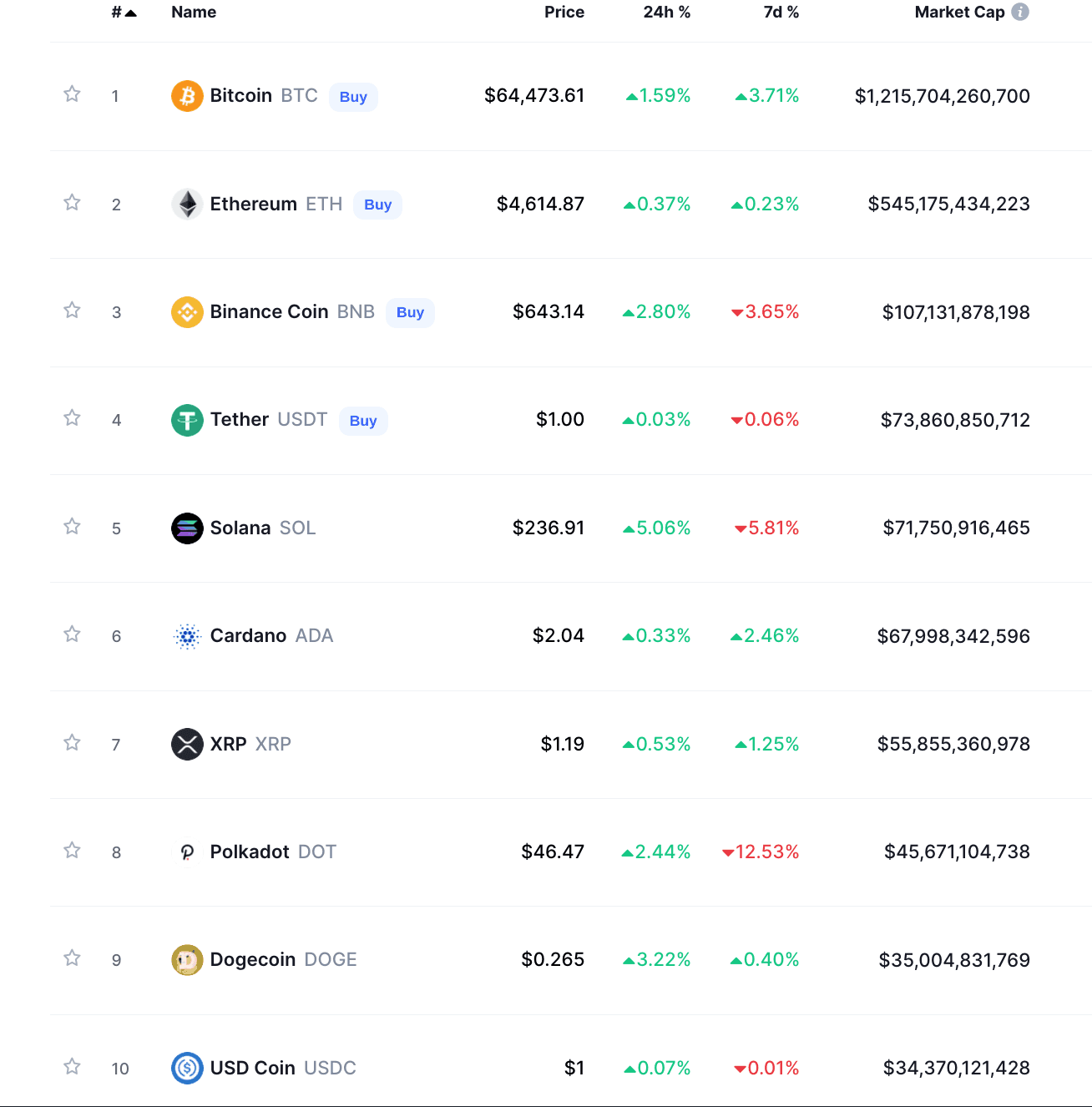Screen dimensions: 1092x1107
Task: Click the Cardano logo icon
Action: coord(187,636)
